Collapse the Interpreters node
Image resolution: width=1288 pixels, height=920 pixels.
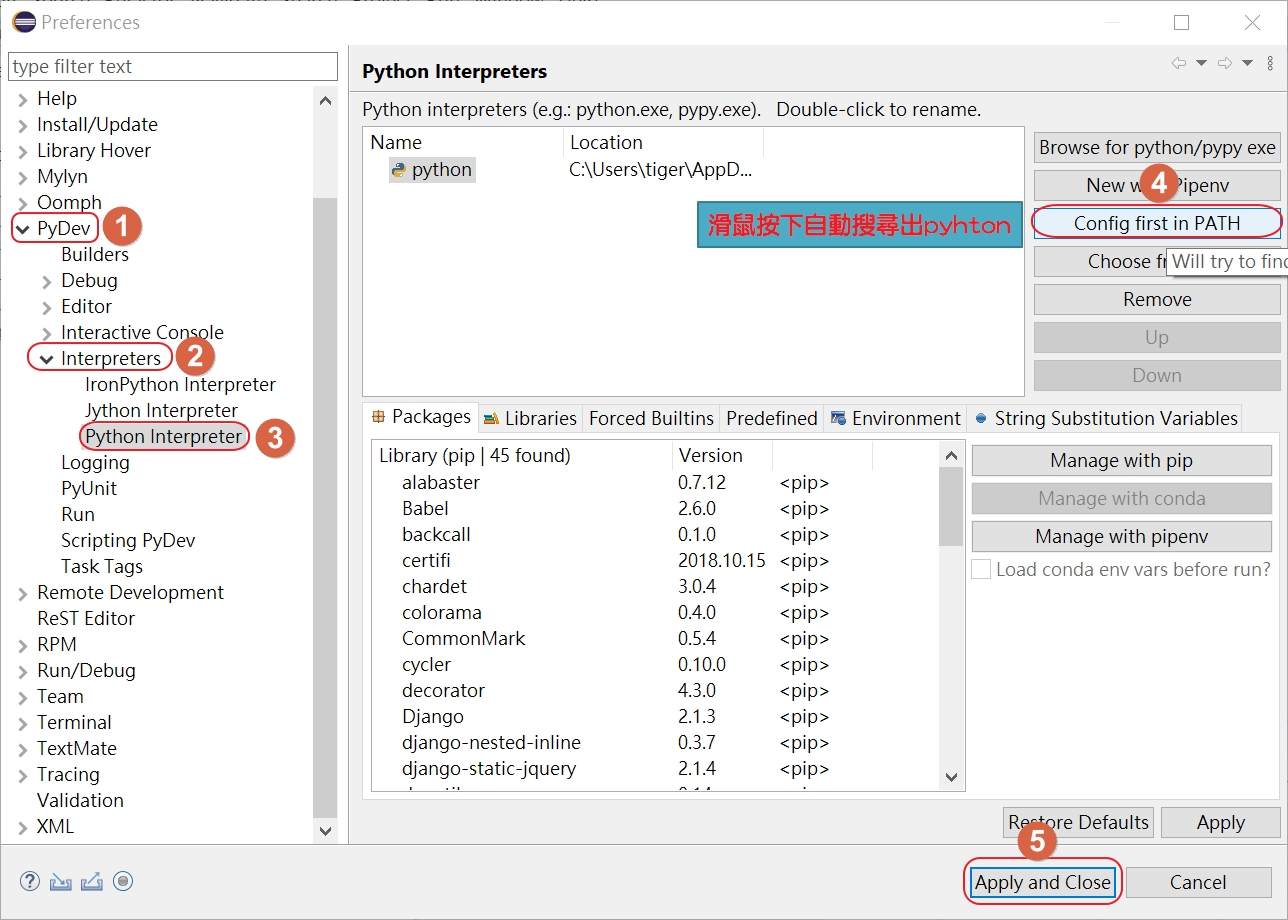point(47,359)
